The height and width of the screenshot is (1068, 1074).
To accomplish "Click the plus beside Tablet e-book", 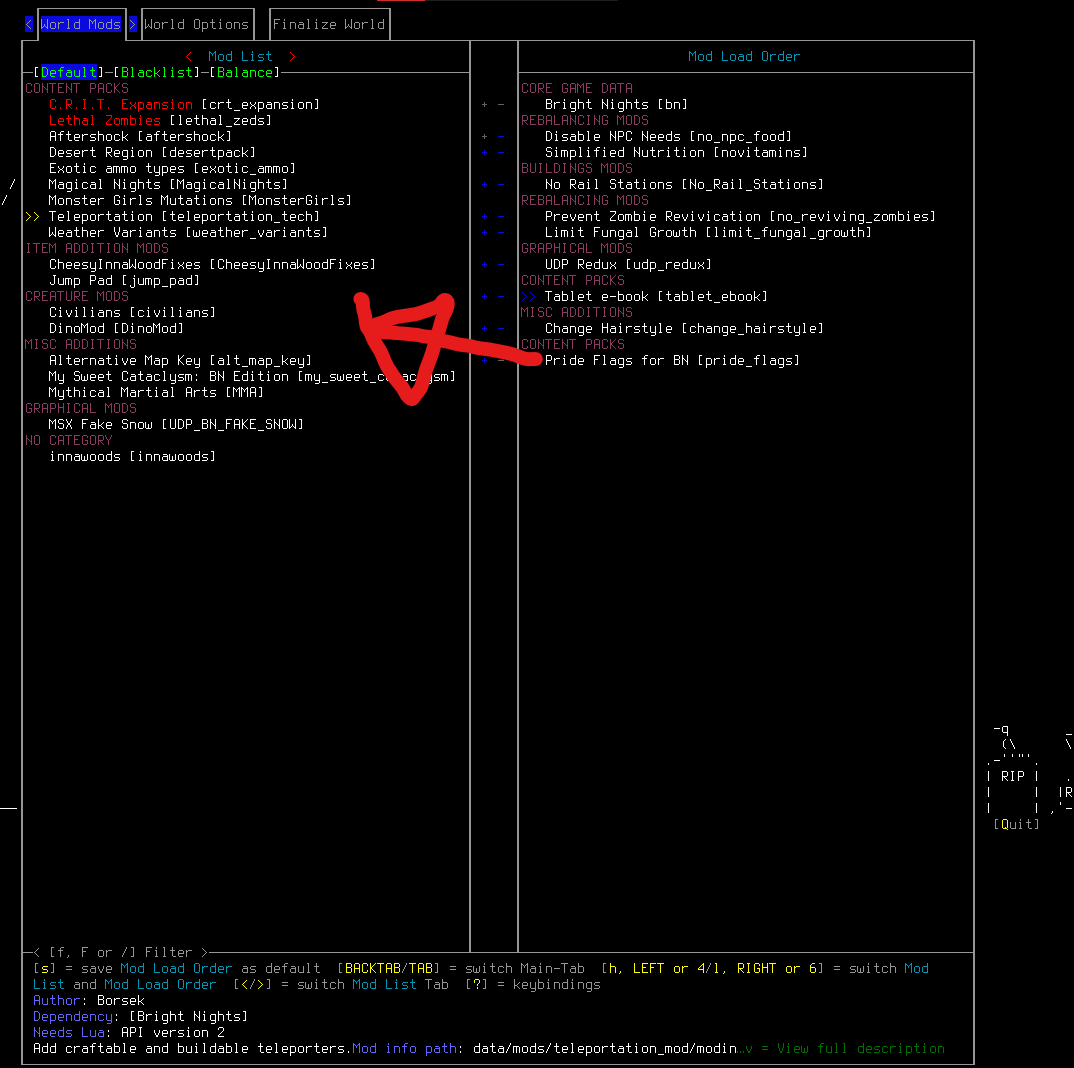I will pyautogui.click(x=484, y=297).
